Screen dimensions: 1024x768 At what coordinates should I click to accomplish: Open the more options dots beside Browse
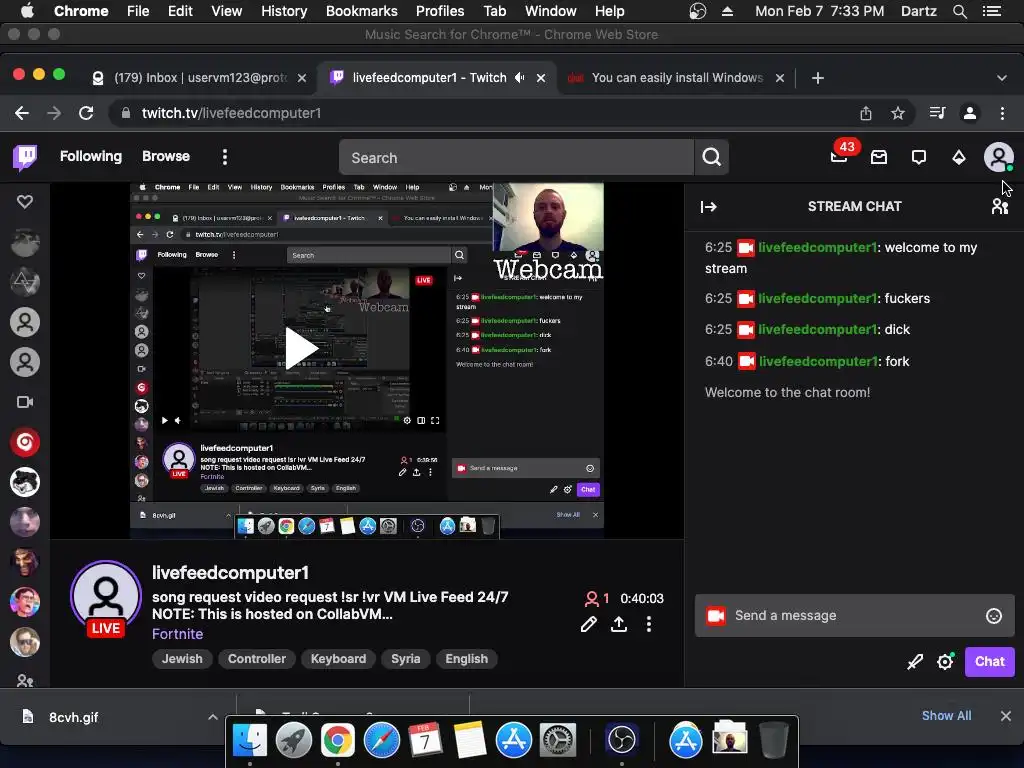(x=225, y=157)
